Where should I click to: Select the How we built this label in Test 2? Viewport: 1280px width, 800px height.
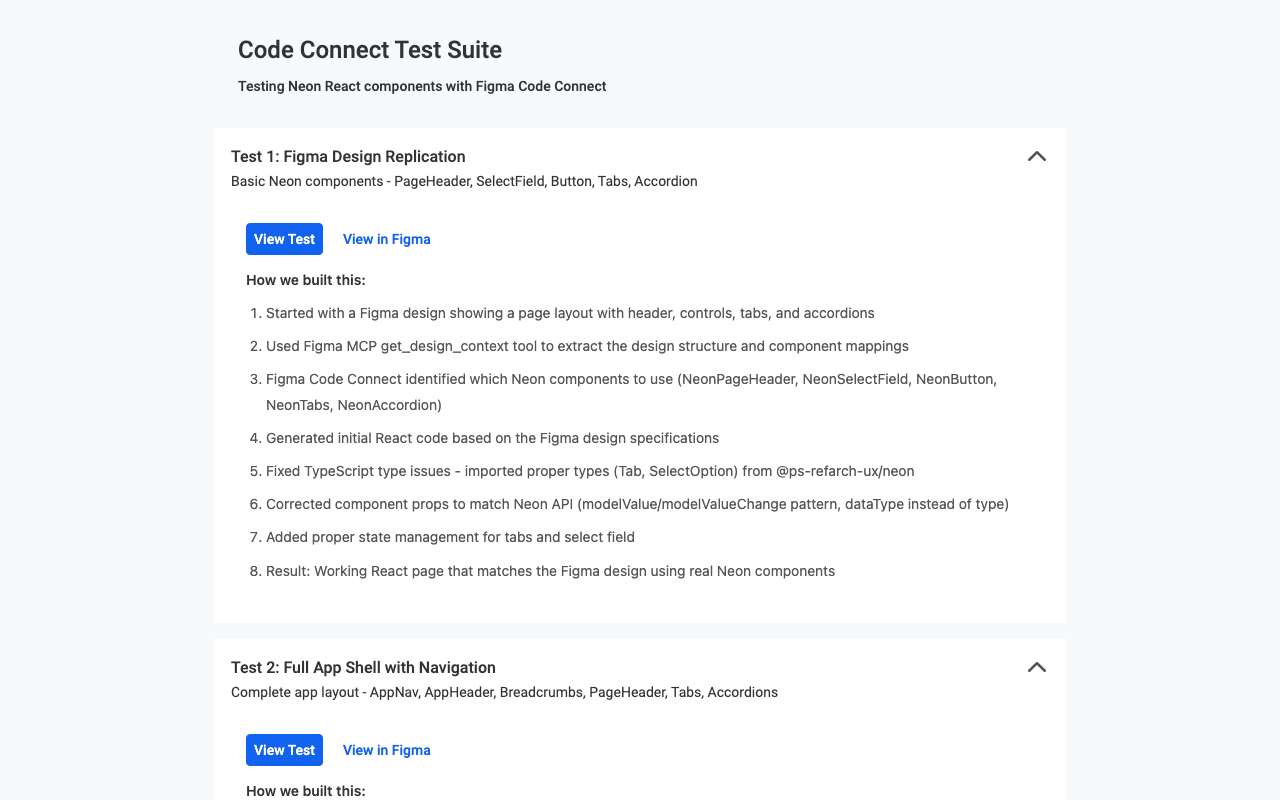[x=306, y=791]
